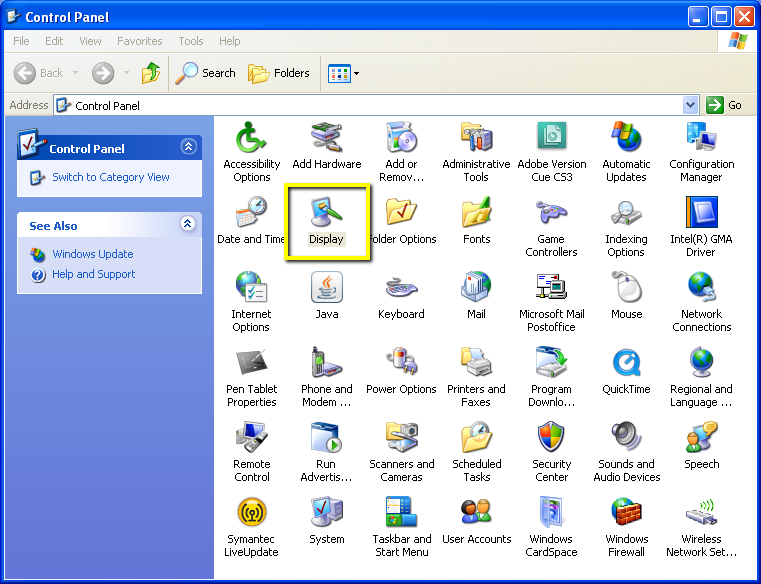Select Phone and Modem icon
This screenshot has width=761, height=584.
coord(327,362)
